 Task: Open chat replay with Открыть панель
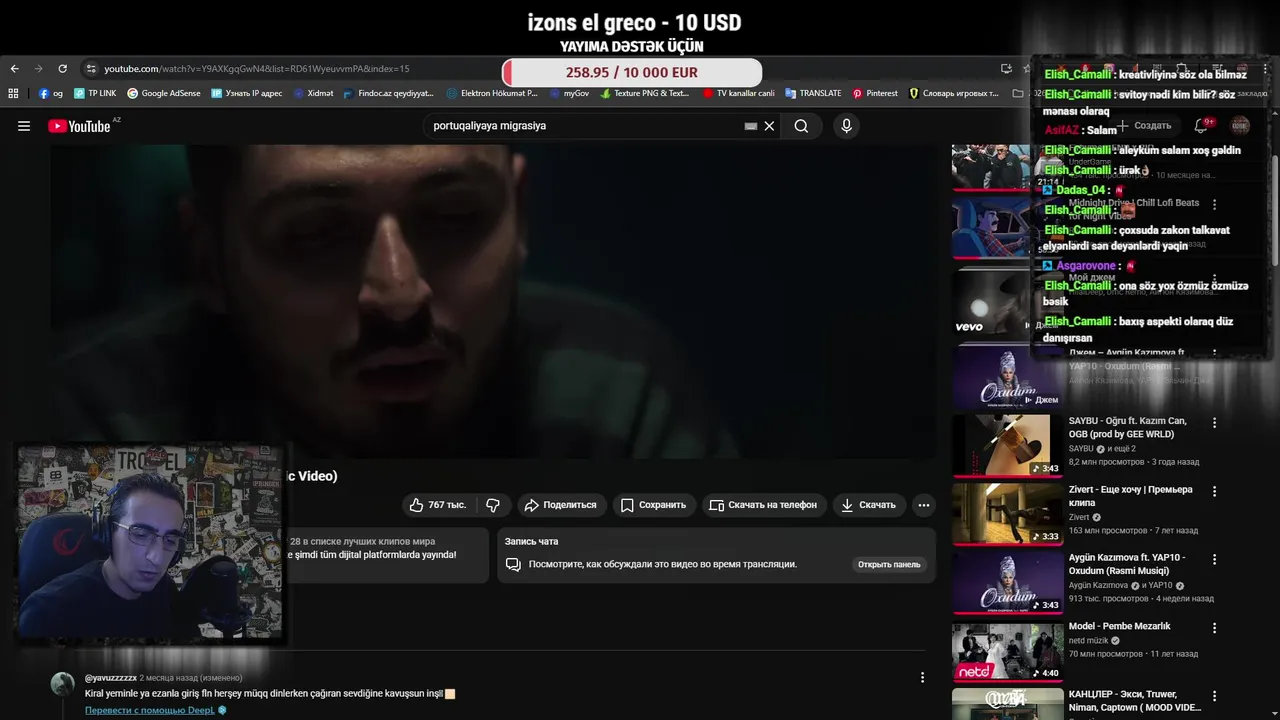coord(889,564)
